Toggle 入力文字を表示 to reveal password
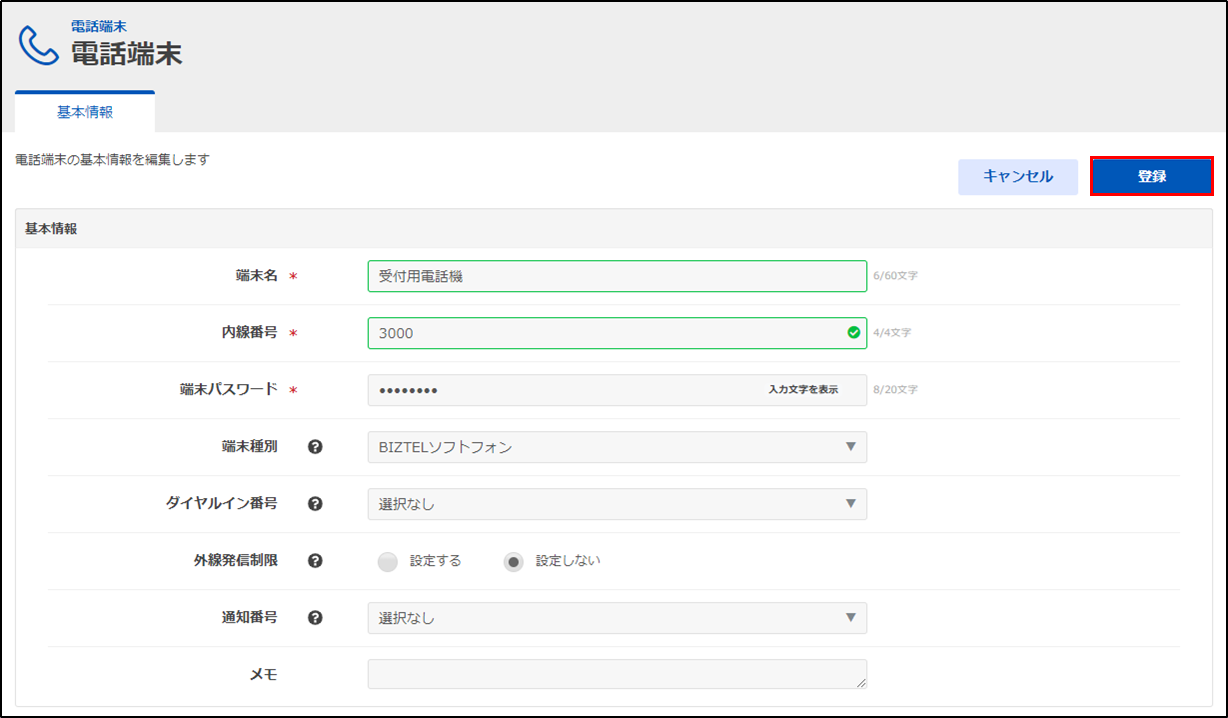Viewport: 1228px width, 718px height. pos(803,390)
